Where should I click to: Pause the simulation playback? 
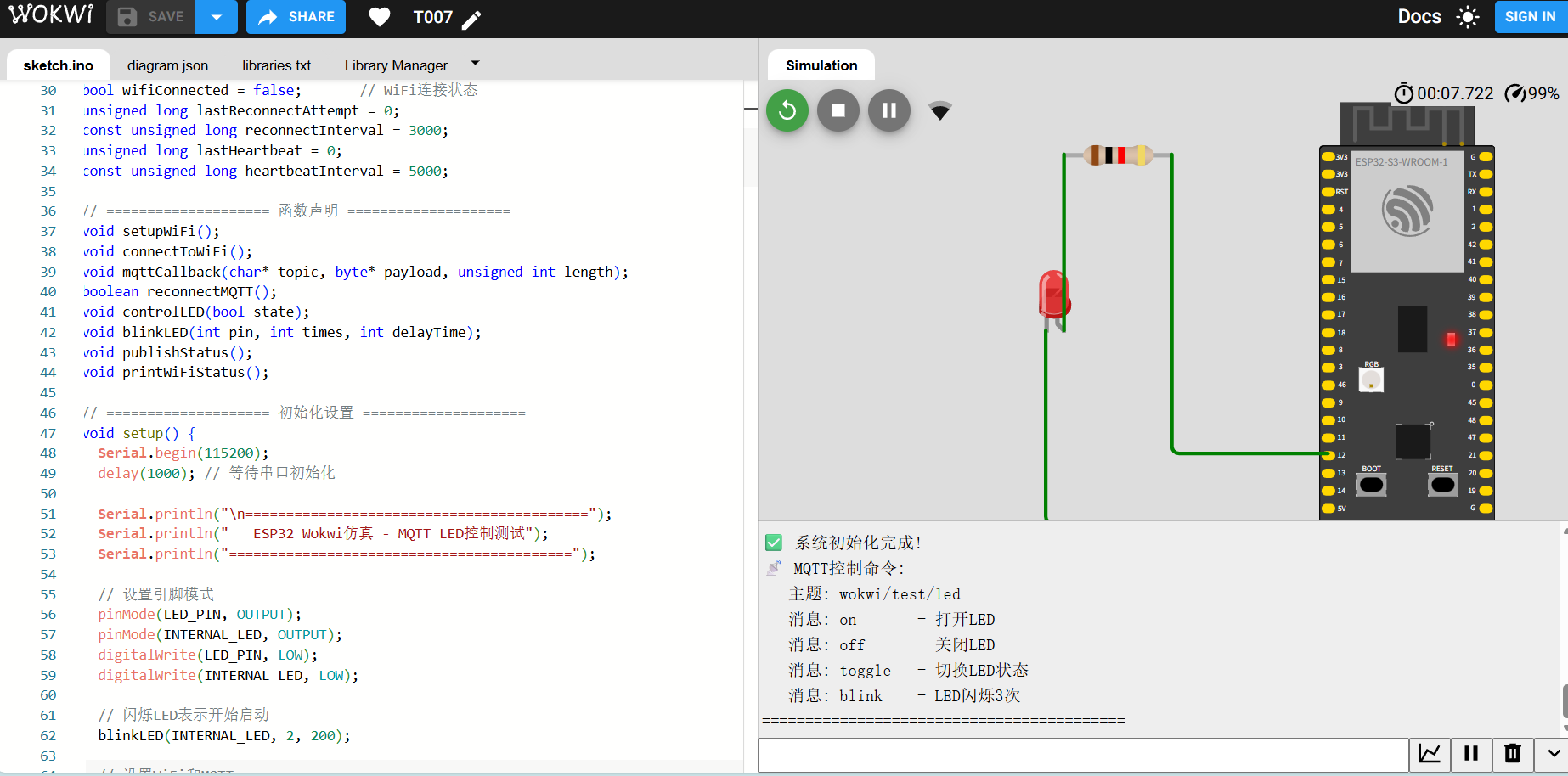(x=888, y=110)
